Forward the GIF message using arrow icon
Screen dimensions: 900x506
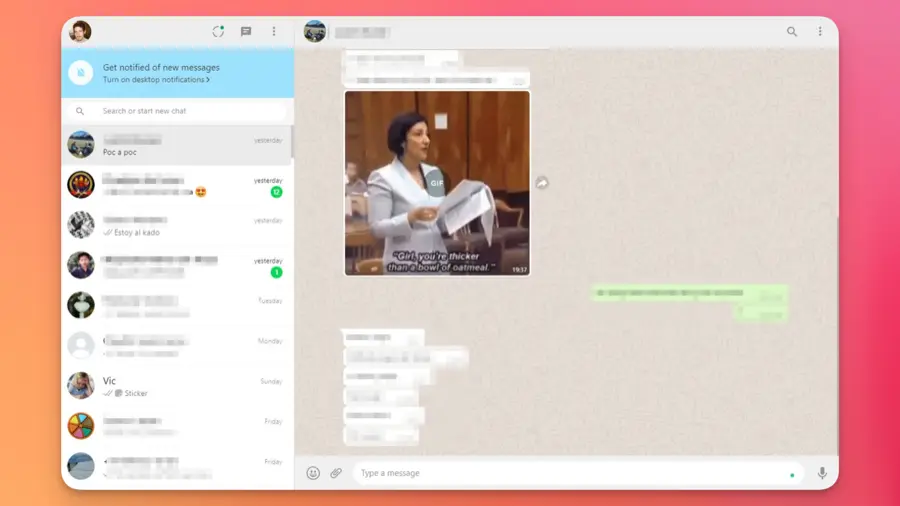542,183
